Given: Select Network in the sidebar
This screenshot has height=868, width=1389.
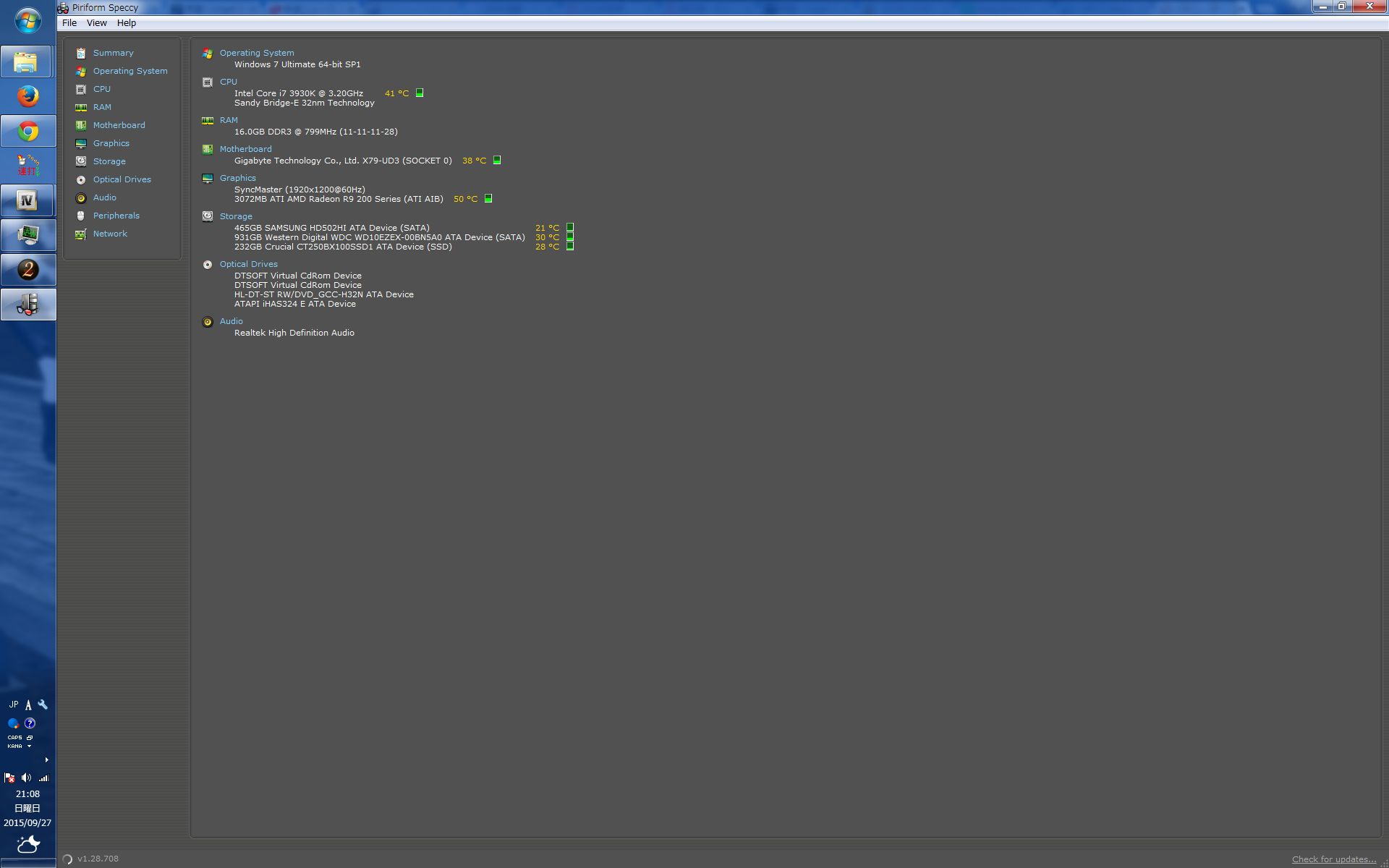Looking at the screenshot, I should click(110, 234).
